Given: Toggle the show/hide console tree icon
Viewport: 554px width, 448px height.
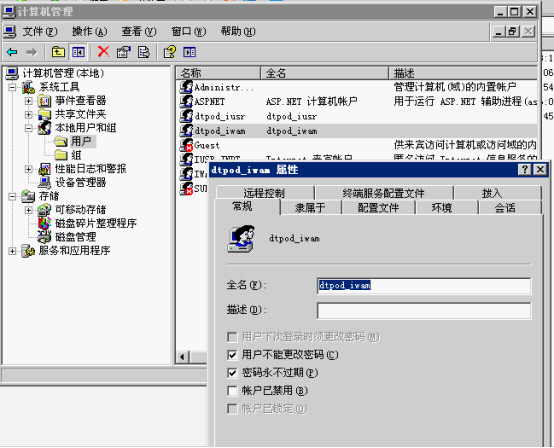Looking at the screenshot, I should [x=78, y=52].
